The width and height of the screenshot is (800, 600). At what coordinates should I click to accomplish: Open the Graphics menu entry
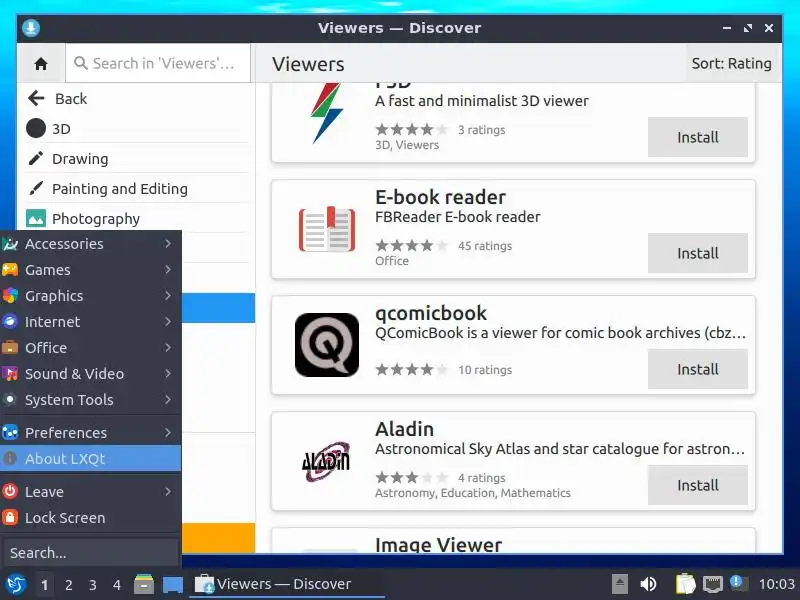pos(90,296)
